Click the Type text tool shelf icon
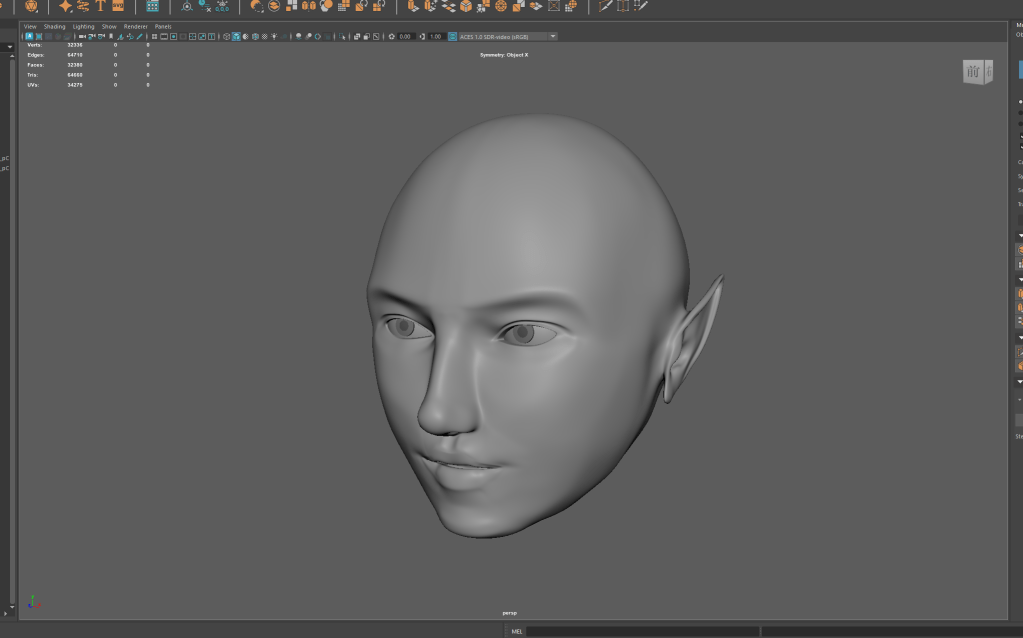Screen dimensions: 1023x638 (x=100, y=6)
